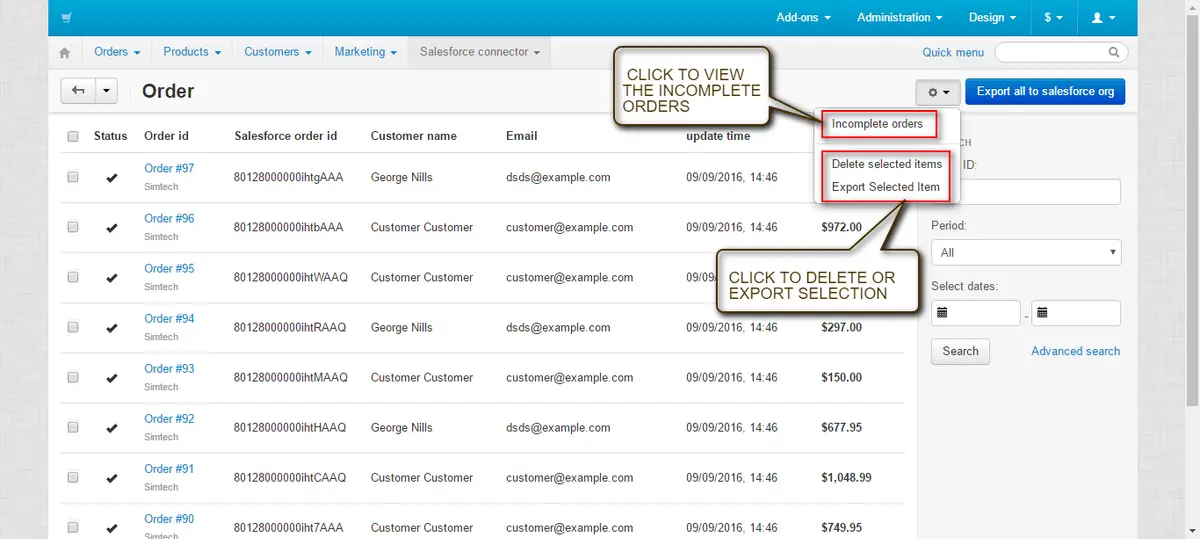Image resolution: width=1200 pixels, height=539 pixels.
Task: Expand the Period dropdown showing All
Action: tap(1025, 253)
